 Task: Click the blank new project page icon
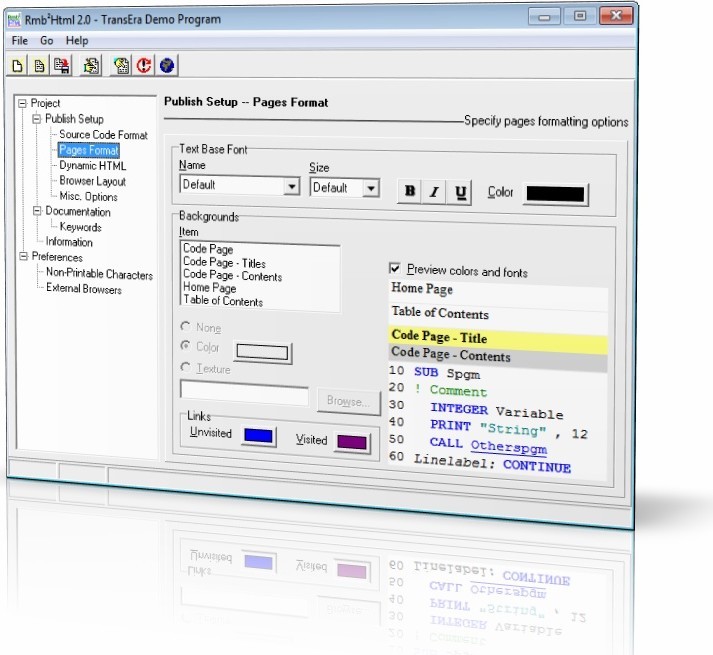17,66
